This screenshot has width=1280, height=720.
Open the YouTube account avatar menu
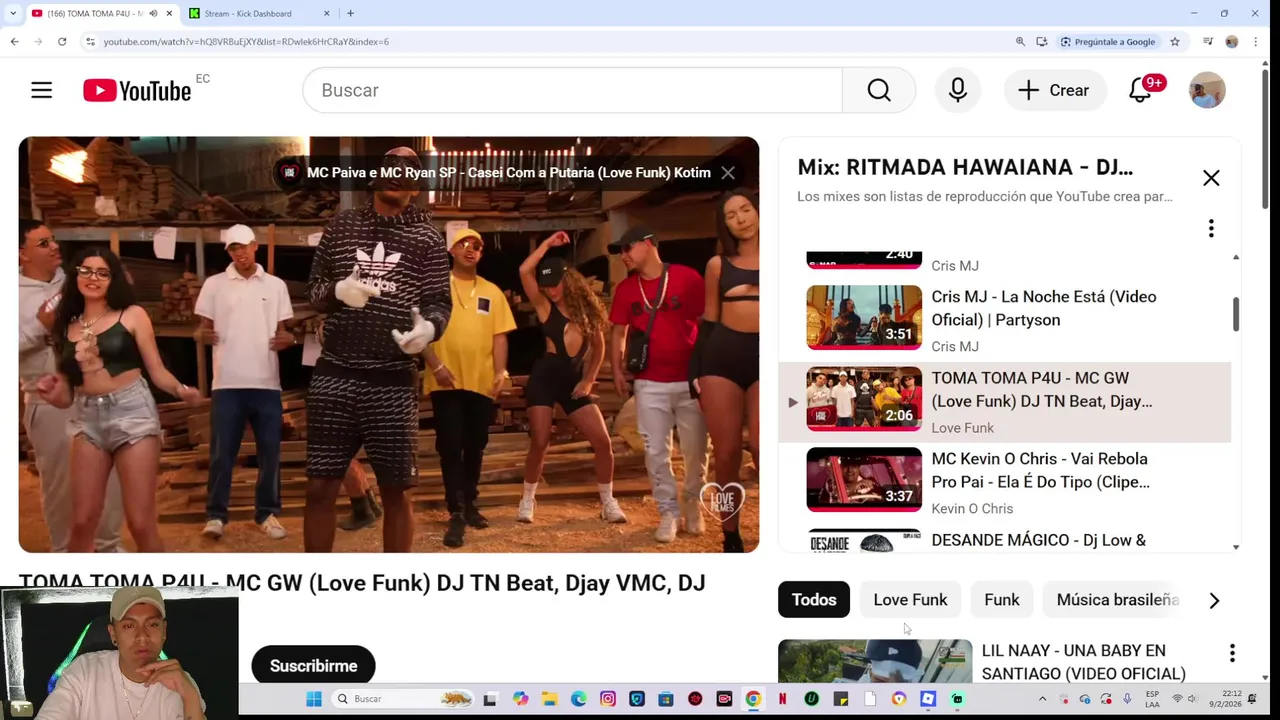1207,90
